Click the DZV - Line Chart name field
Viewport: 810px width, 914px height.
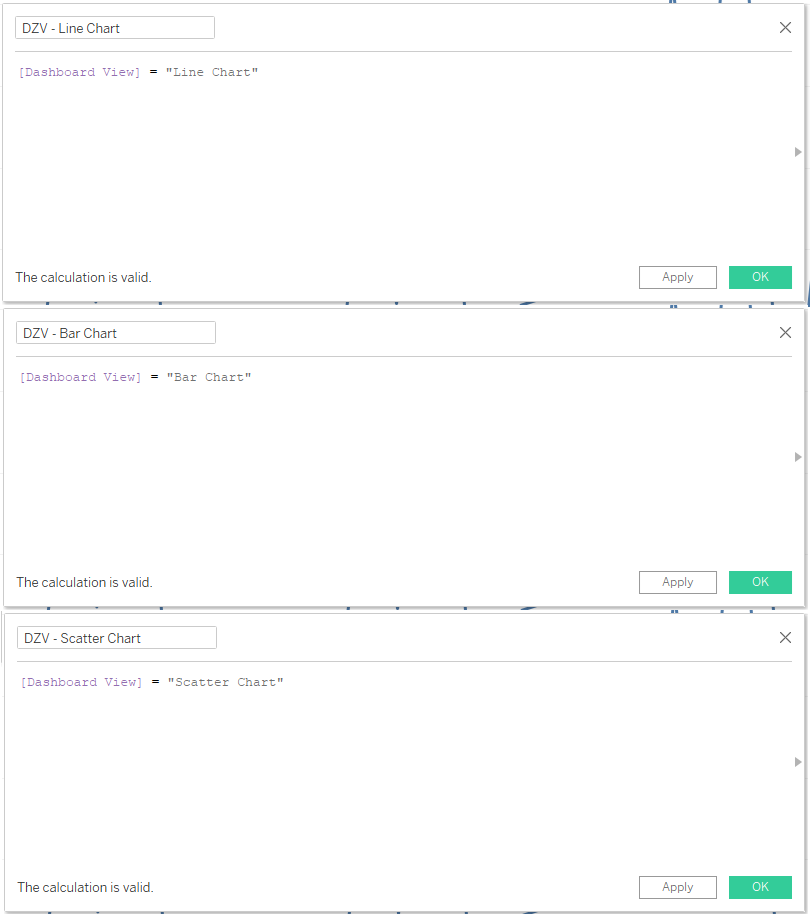115,28
